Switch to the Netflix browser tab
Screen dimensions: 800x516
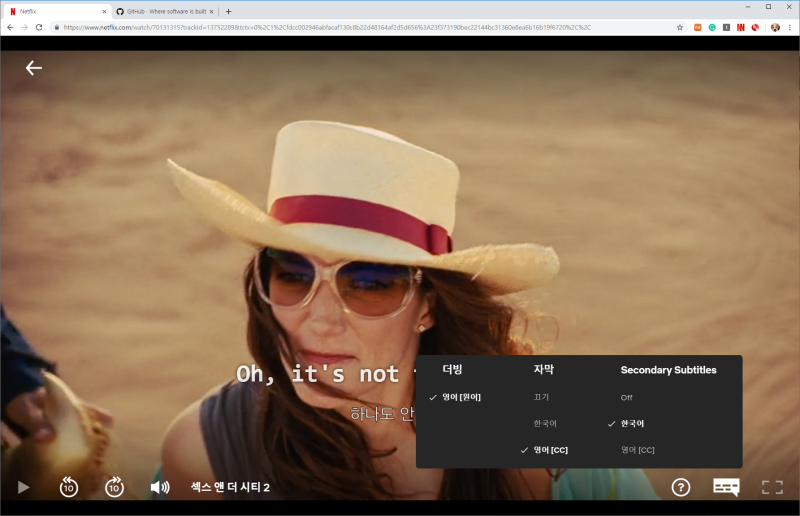click(x=56, y=11)
